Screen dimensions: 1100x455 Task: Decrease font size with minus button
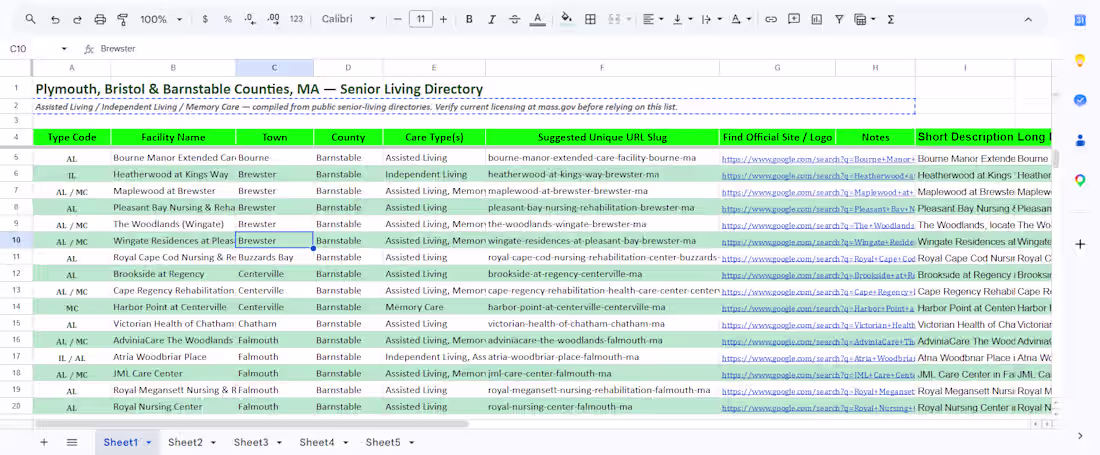click(398, 20)
